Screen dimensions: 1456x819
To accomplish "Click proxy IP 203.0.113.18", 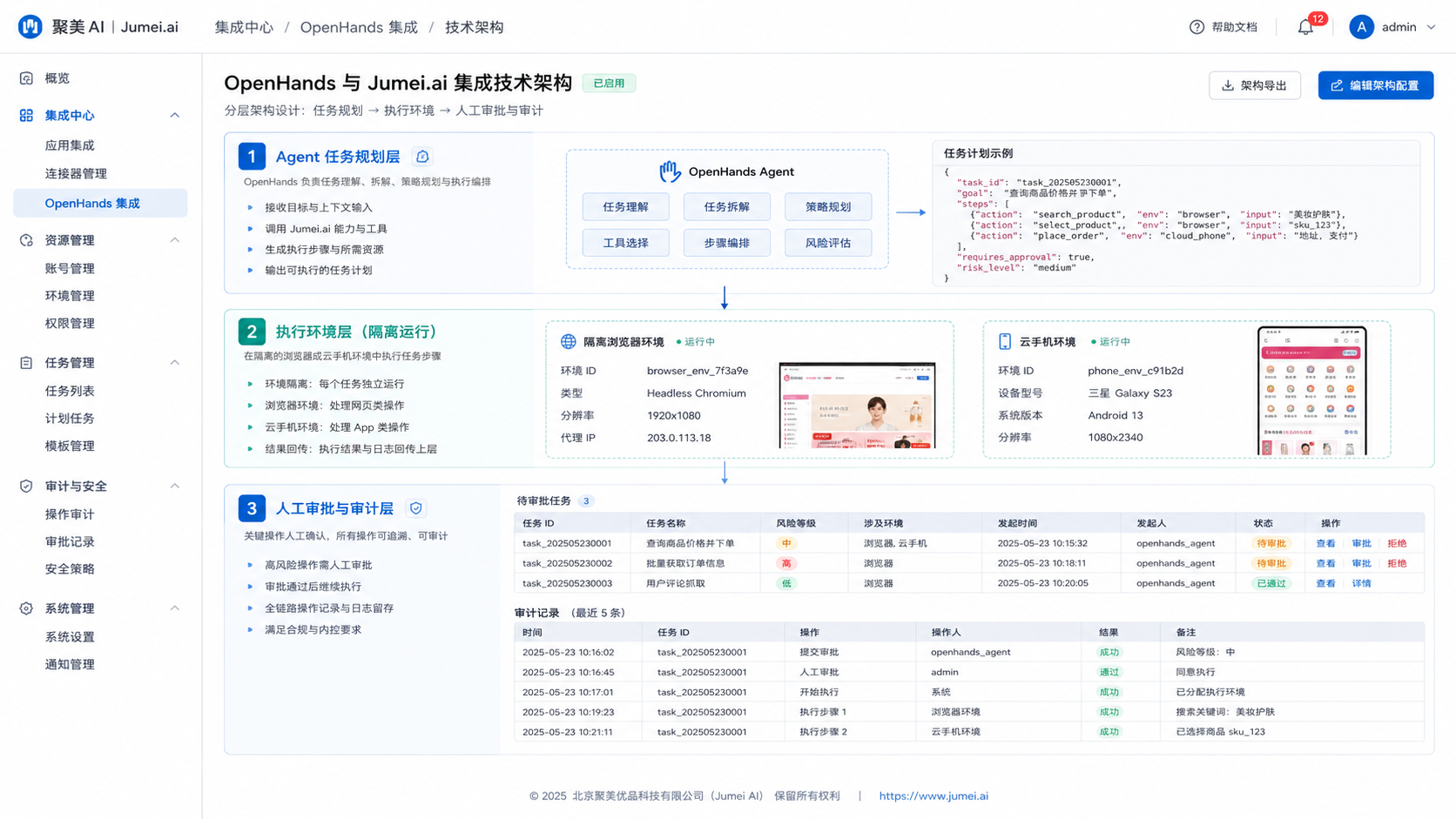I will pos(678,438).
